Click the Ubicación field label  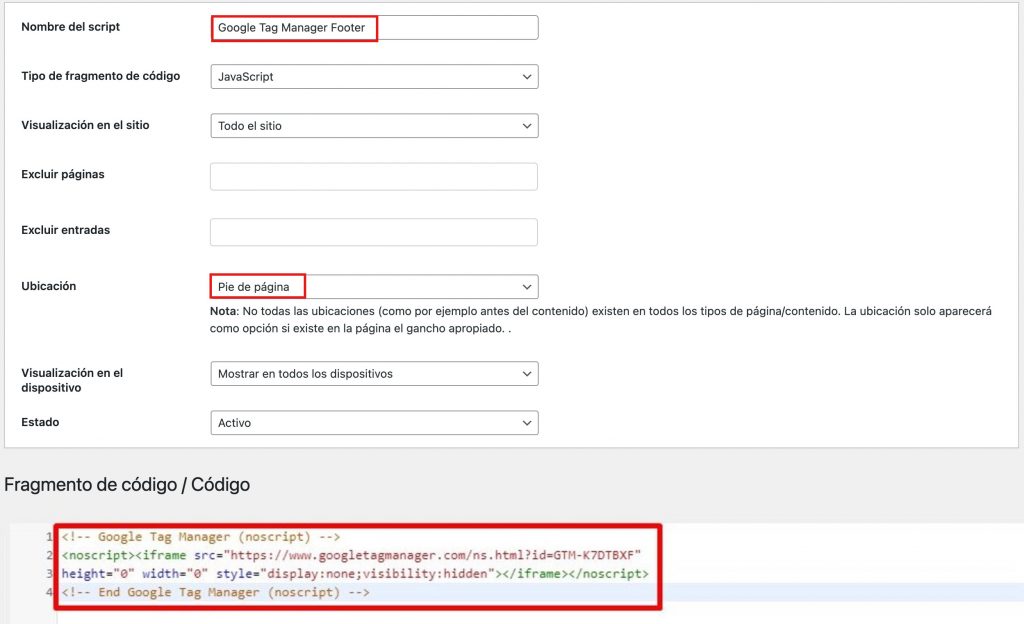pyautogui.click(x=49, y=286)
